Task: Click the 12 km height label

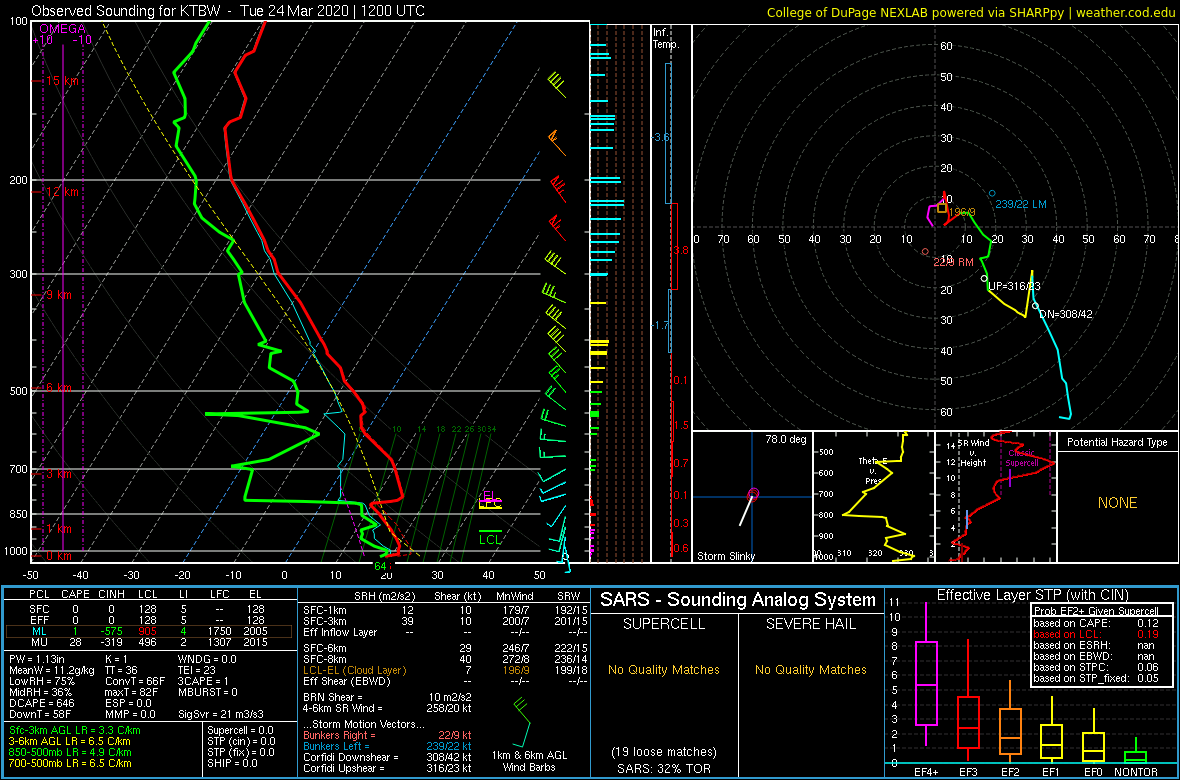Action: 62,192
